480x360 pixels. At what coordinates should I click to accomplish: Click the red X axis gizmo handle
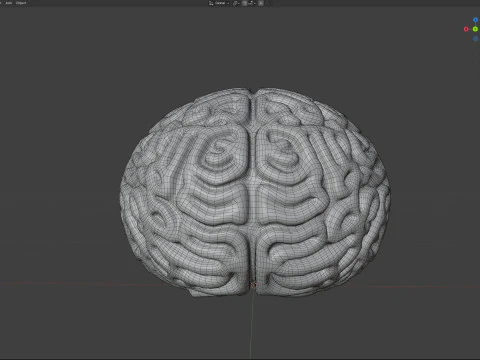(466, 29)
